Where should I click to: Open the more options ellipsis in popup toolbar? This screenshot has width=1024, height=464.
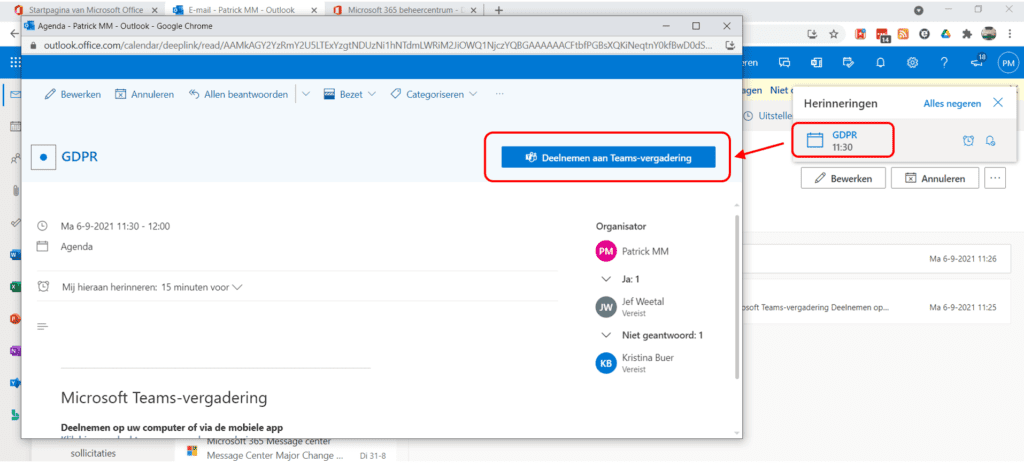500,94
